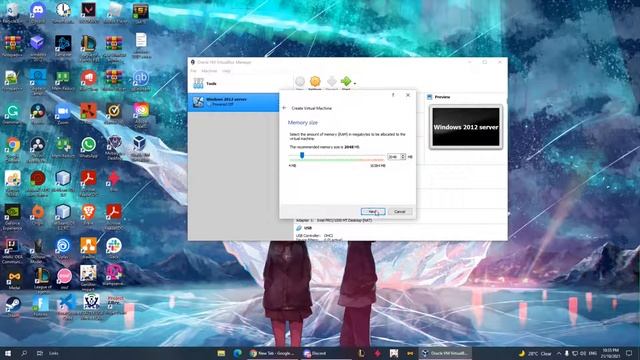The height and width of the screenshot is (360, 640).
Task: Expand the Start button dropdown arrow
Action: [x=355, y=83]
